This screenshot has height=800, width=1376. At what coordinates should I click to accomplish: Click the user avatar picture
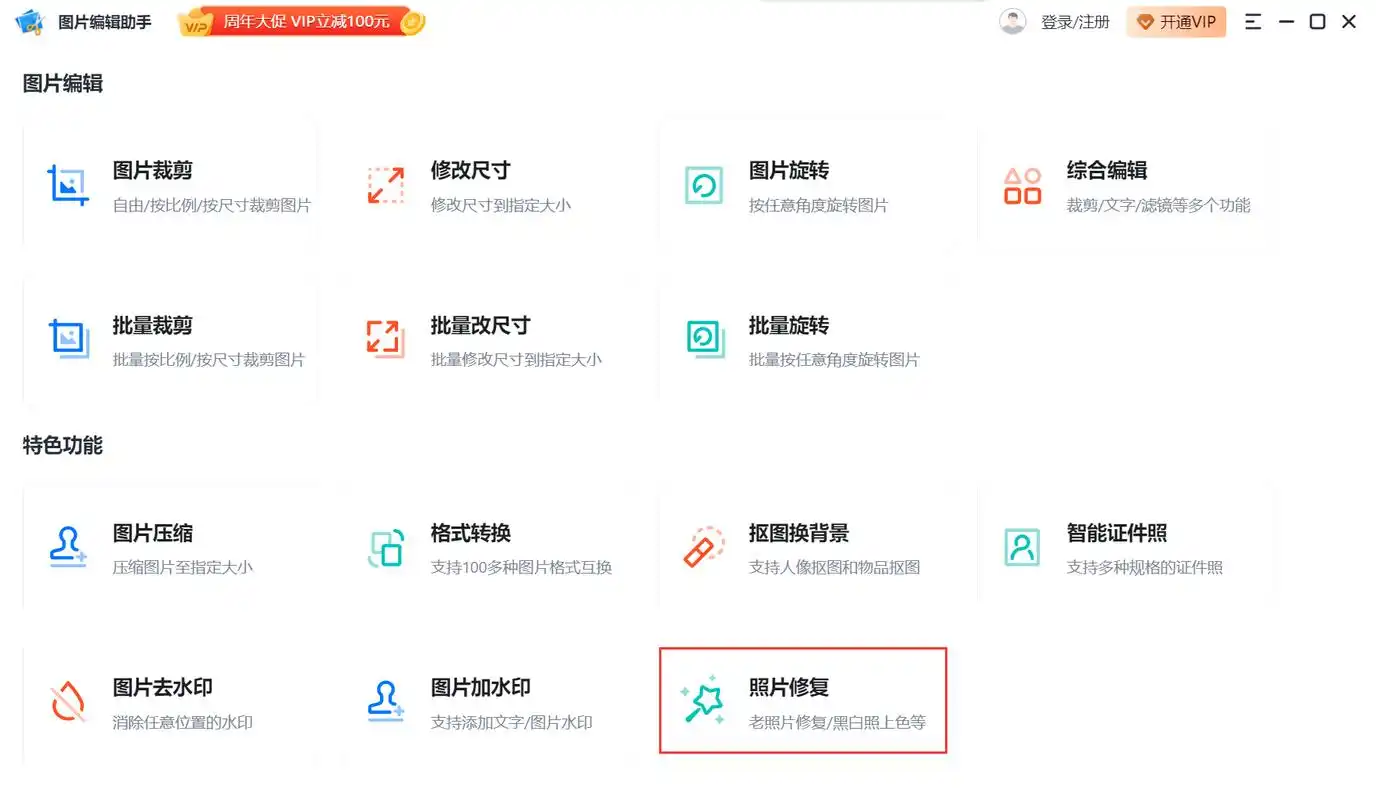point(1013,21)
